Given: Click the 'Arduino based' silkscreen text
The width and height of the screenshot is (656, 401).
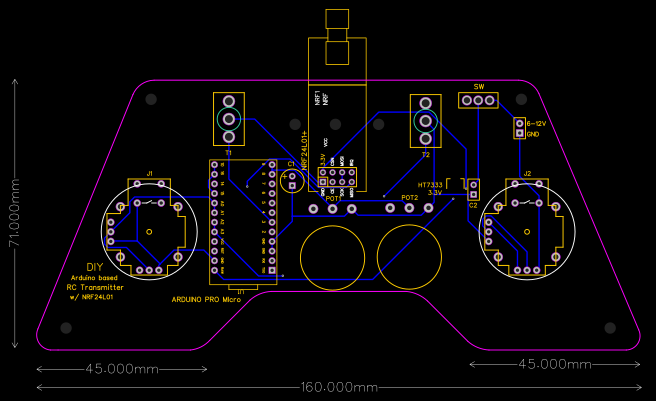Looking at the screenshot, I should click(x=94, y=278).
